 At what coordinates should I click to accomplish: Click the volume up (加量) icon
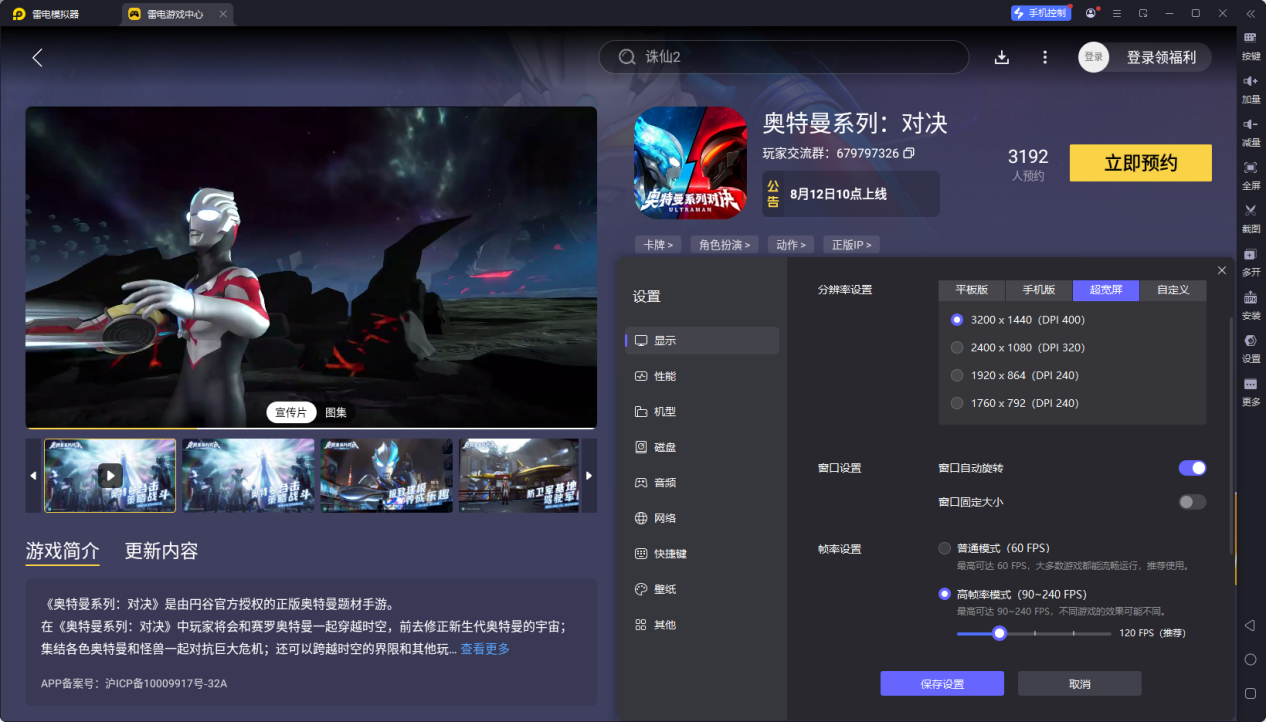pos(1250,81)
